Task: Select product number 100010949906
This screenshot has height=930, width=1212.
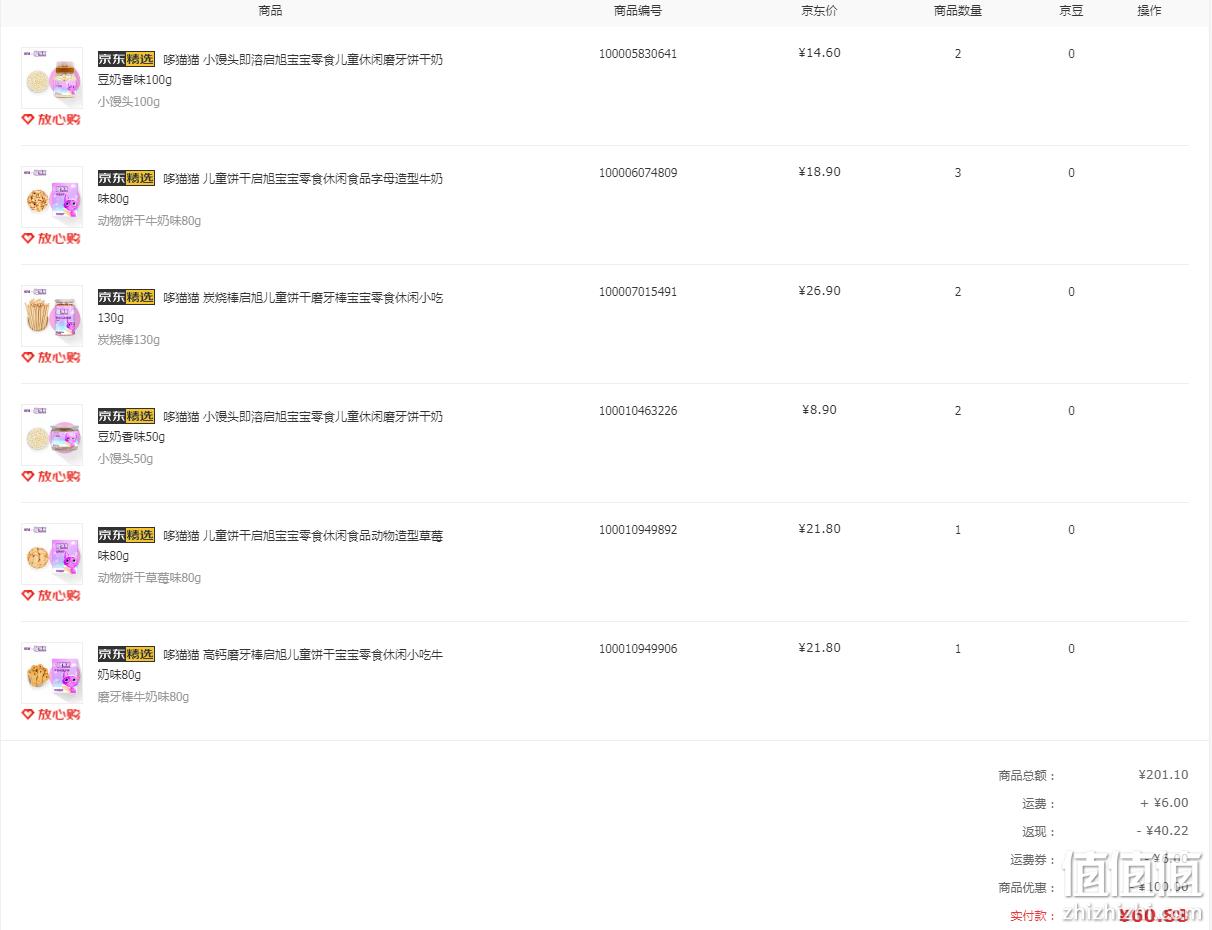Action: pyautogui.click(x=638, y=649)
